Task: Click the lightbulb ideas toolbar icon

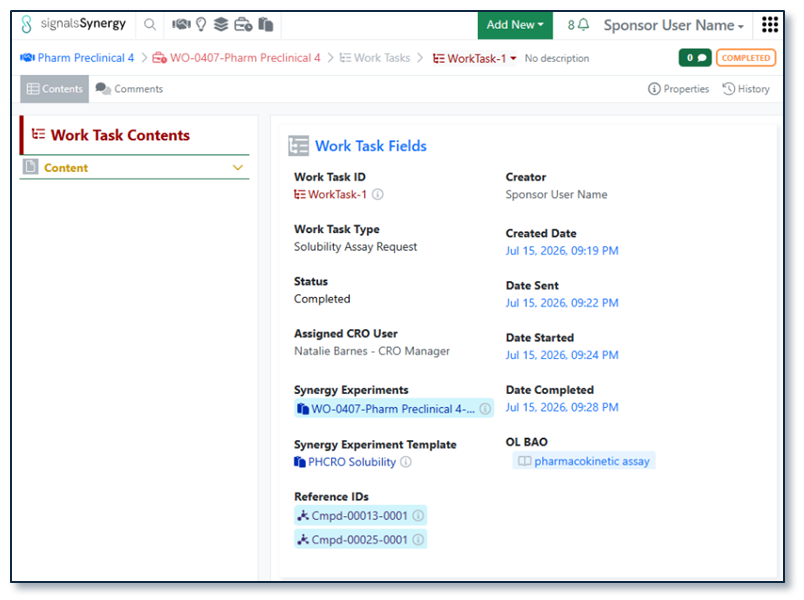Action: [x=201, y=24]
